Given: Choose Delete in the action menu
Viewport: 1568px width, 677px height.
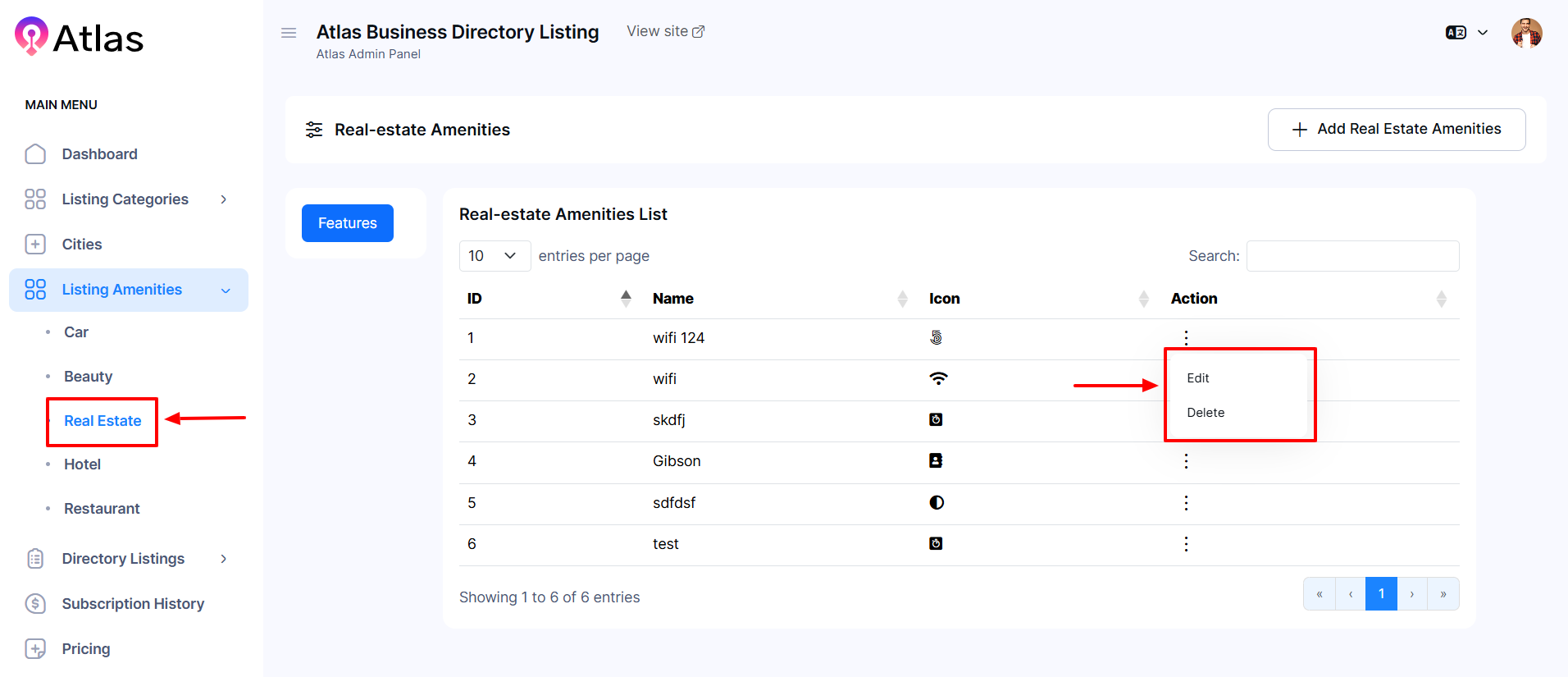Looking at the screenshot, I should [1206, 413].
